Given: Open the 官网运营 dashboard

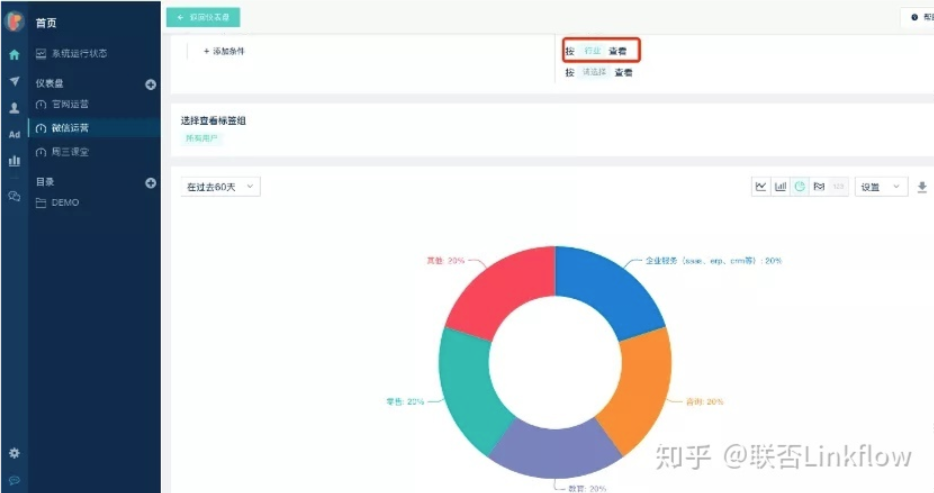Looking at the screenshot, I should coord(62,104).
